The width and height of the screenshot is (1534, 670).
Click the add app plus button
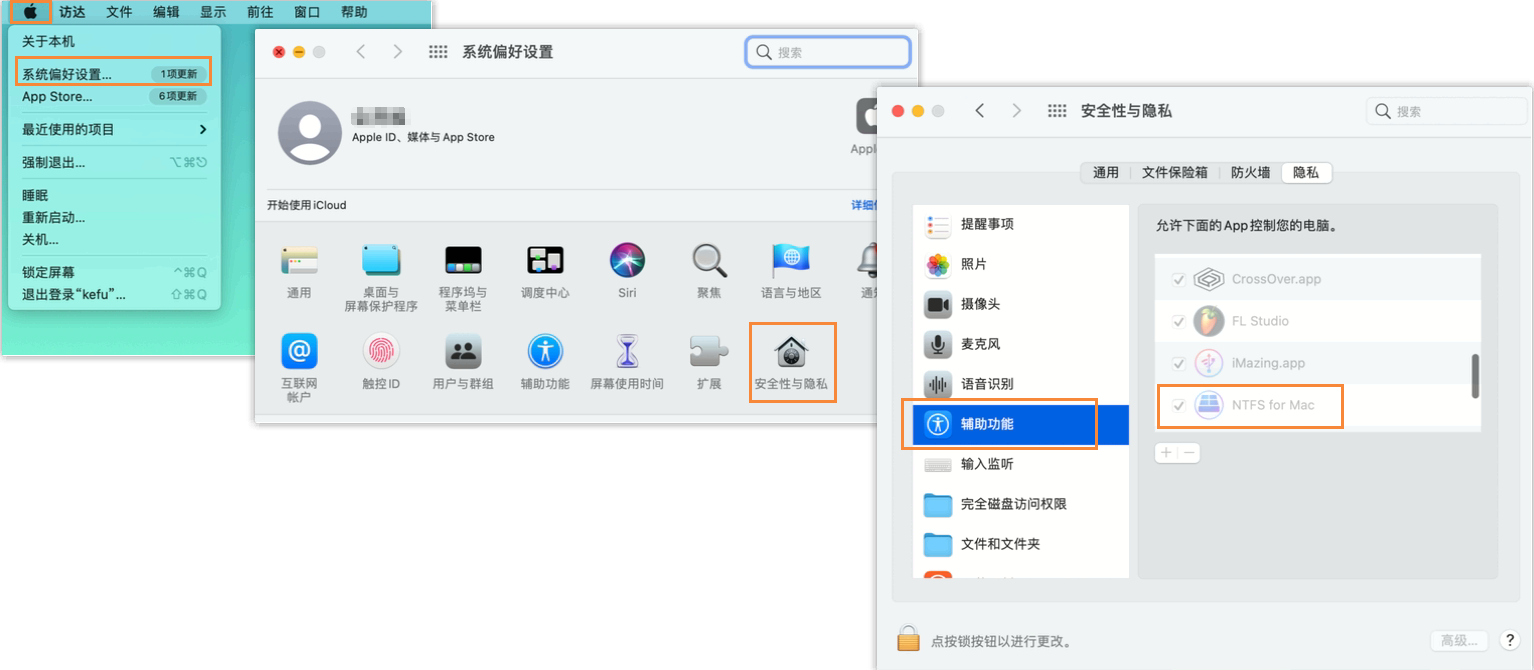click(x=1166, y=453)
